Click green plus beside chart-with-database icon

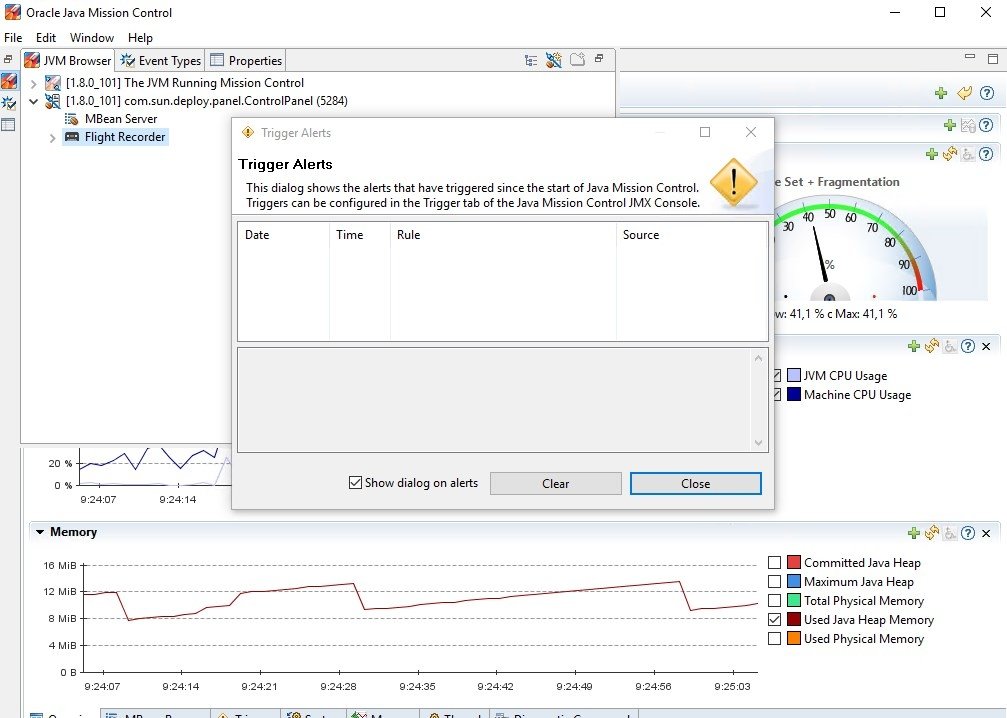click(x=950, y=125)
